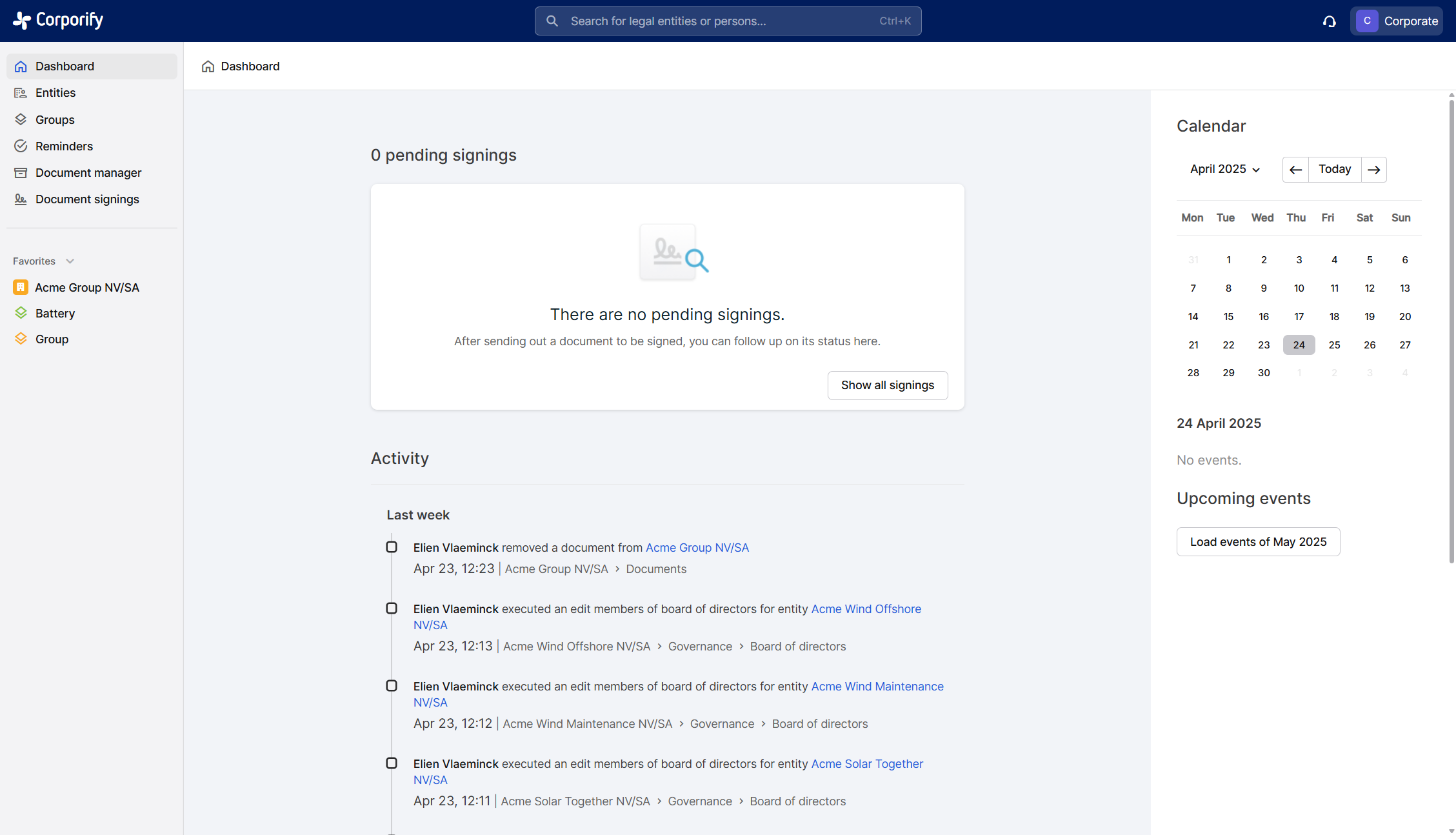Image resolution: width=1456 pixels, height=835 pixels.
Task: Click the Entities sidebar icon
Action: tap(21, 93)
